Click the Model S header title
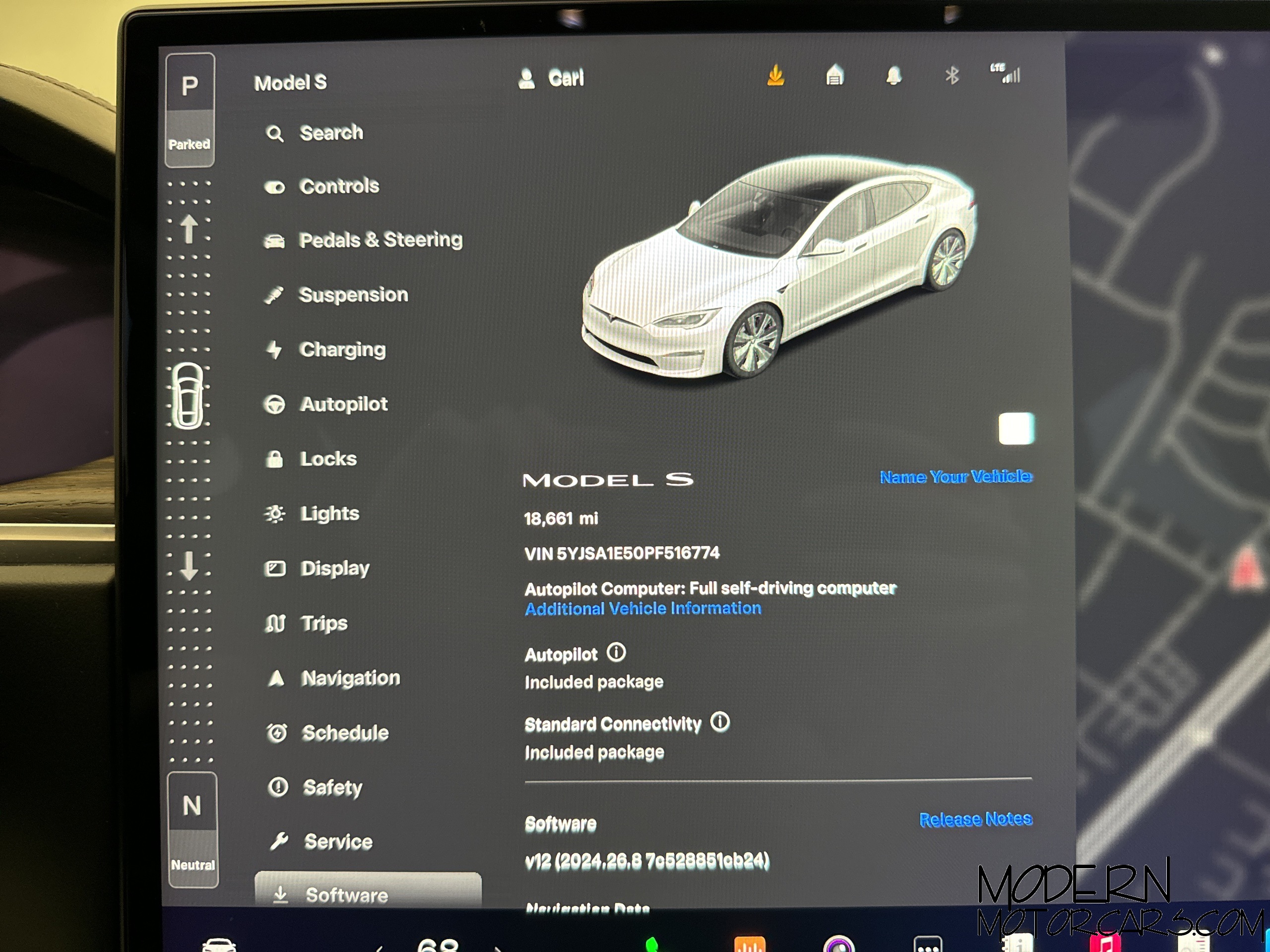This screenshot has width=1270, height=952. pyautogui.click(x=291, y=83)
